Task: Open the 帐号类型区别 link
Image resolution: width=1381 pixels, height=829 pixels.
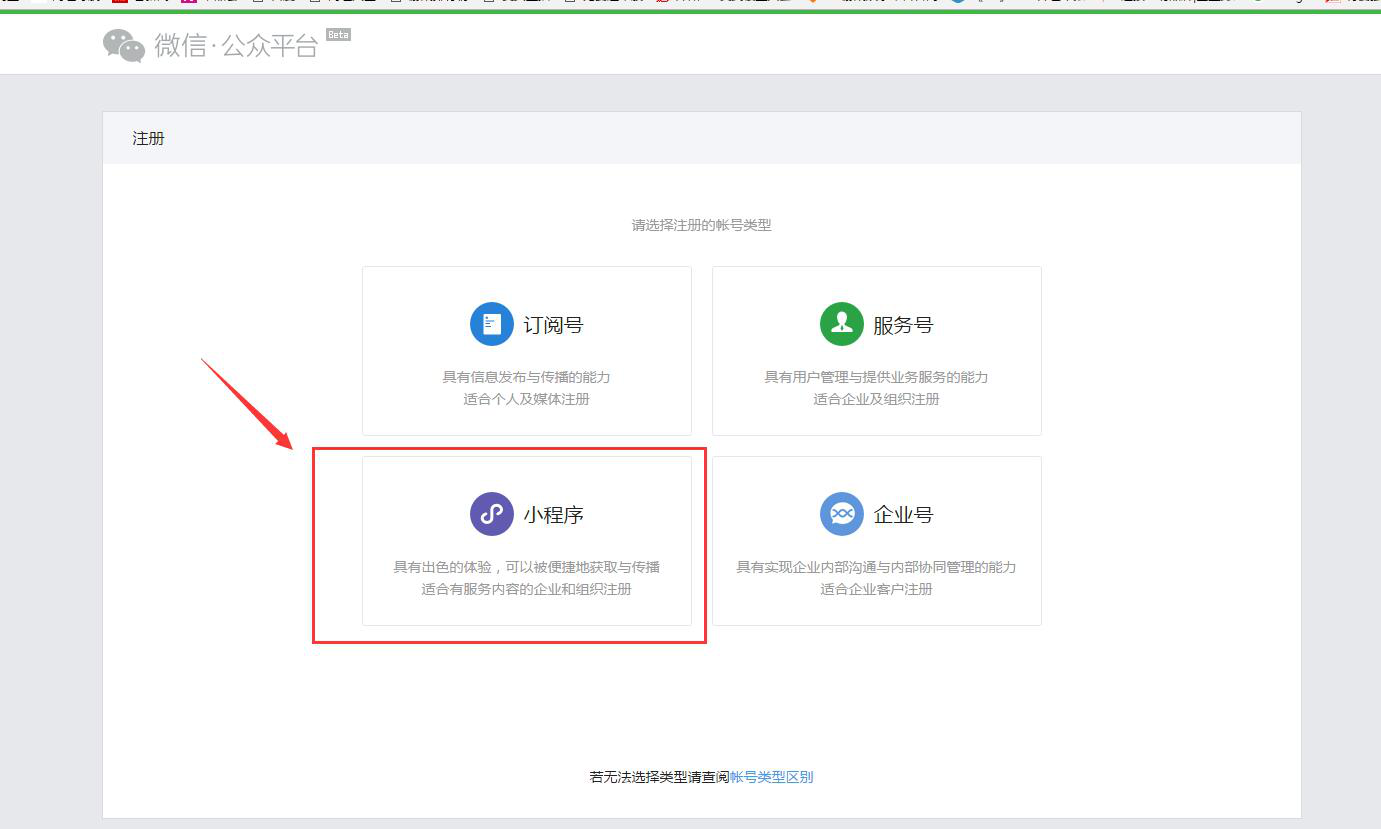Action: (771, 777)
